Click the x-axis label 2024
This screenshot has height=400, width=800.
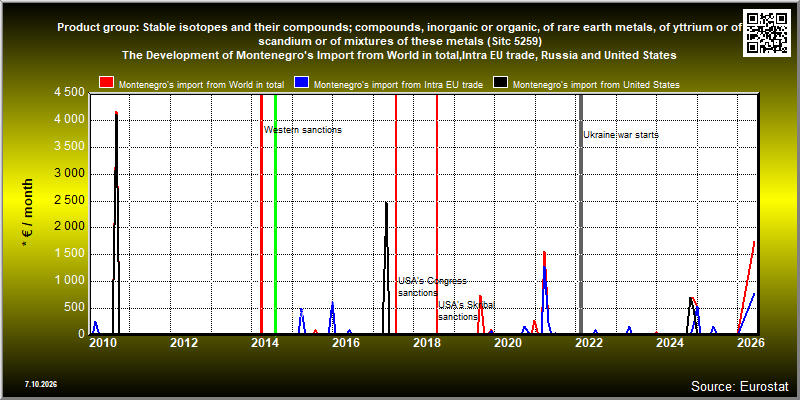click(x=670, y=343)
